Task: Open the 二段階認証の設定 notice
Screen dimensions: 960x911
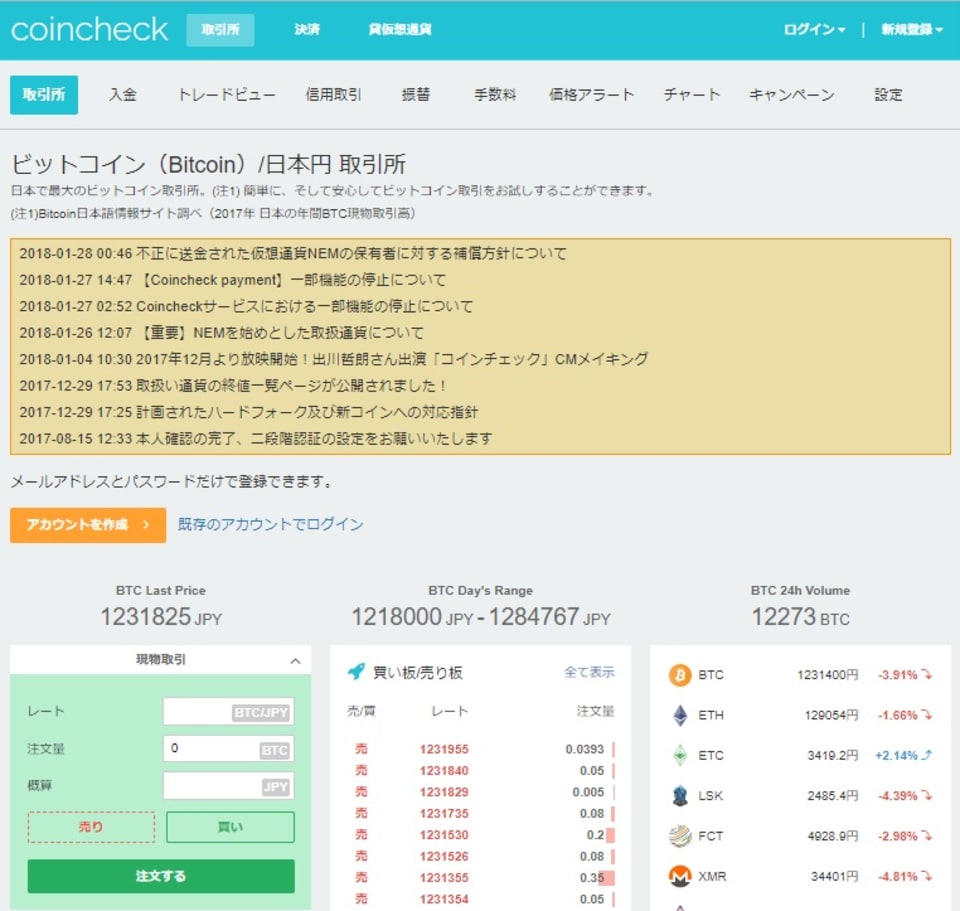Action: click(255, 438)
